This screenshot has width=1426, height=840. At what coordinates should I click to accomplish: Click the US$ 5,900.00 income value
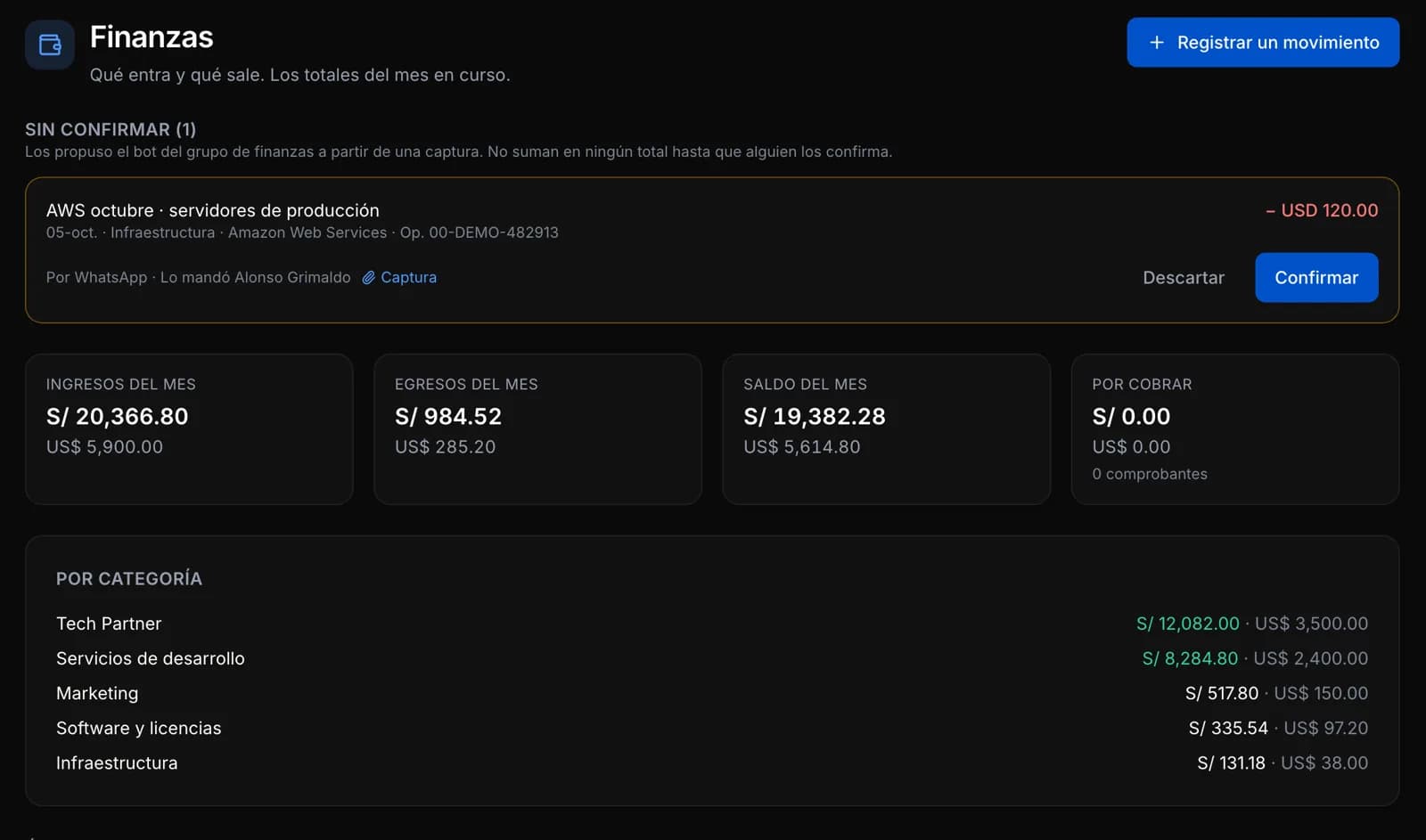[x=104, y=446]
